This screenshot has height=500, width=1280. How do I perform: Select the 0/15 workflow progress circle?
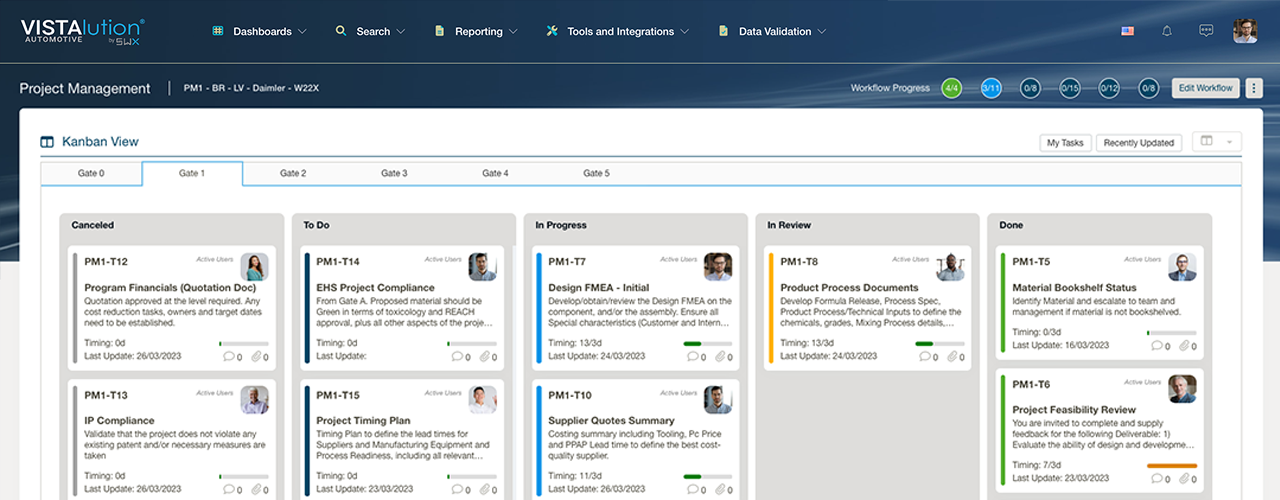1070,88
